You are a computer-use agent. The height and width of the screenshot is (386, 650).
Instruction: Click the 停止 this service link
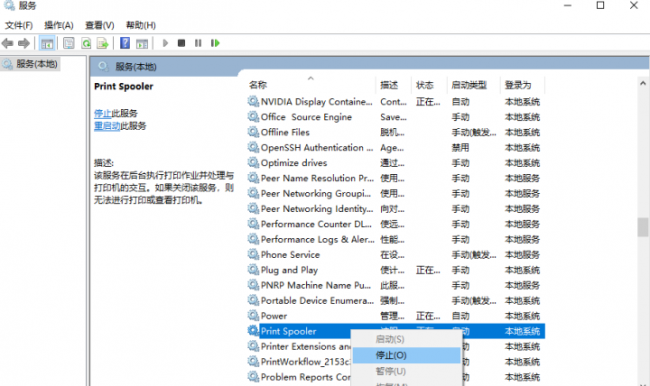(x=102, y=113)
